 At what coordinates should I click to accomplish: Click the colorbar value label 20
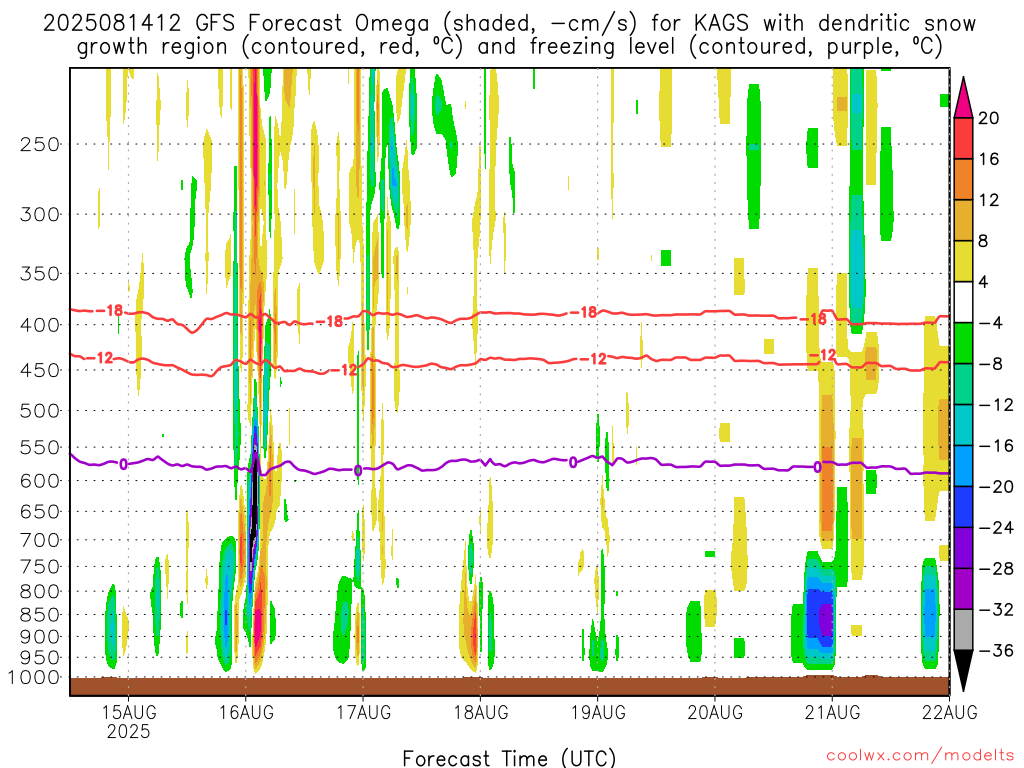pyautogui.click(x=989, y=118)
